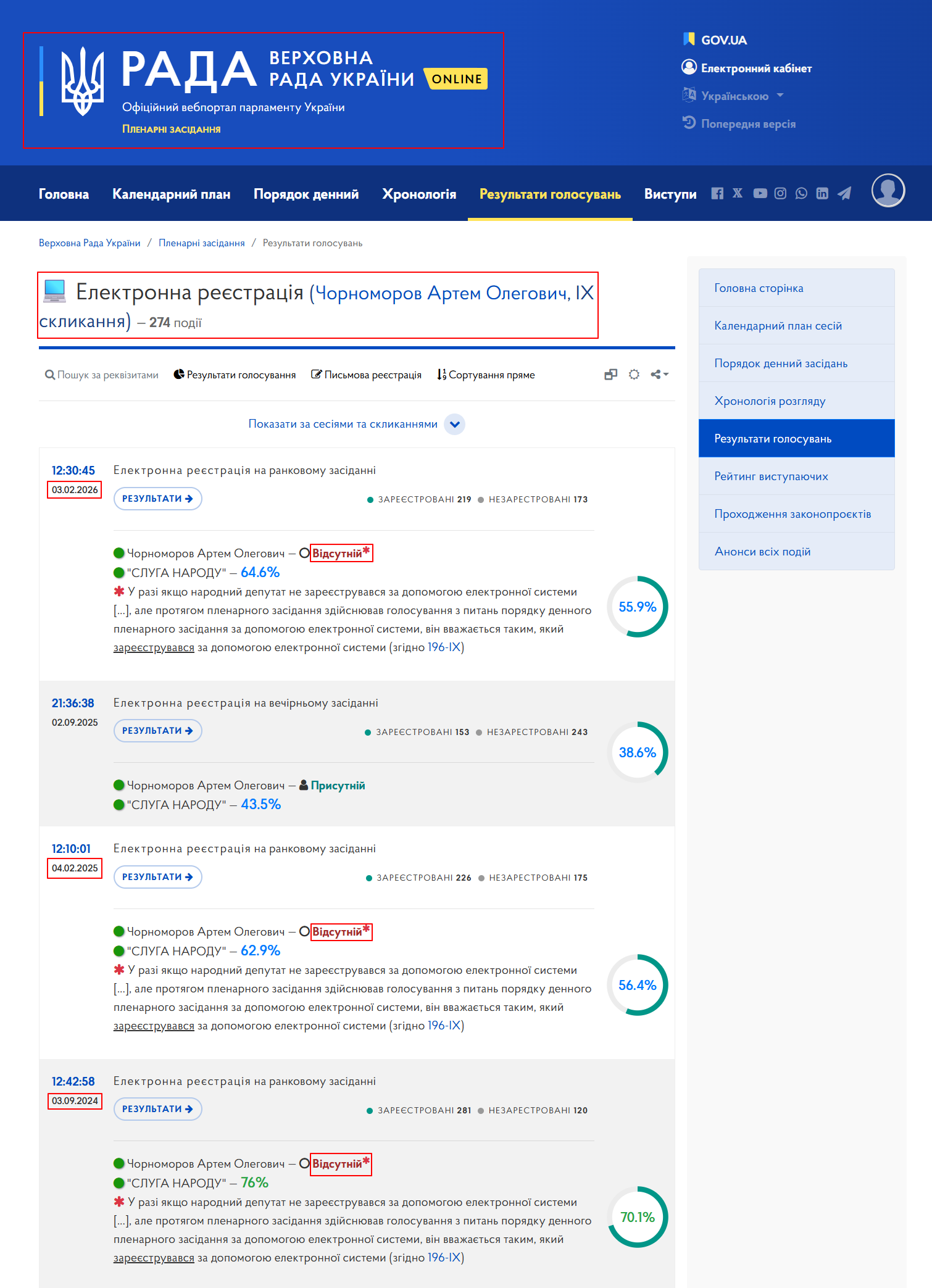This screenshot has width=932, height=1288.
Task: Open Електронний кабінет
Action: (746, 68)
